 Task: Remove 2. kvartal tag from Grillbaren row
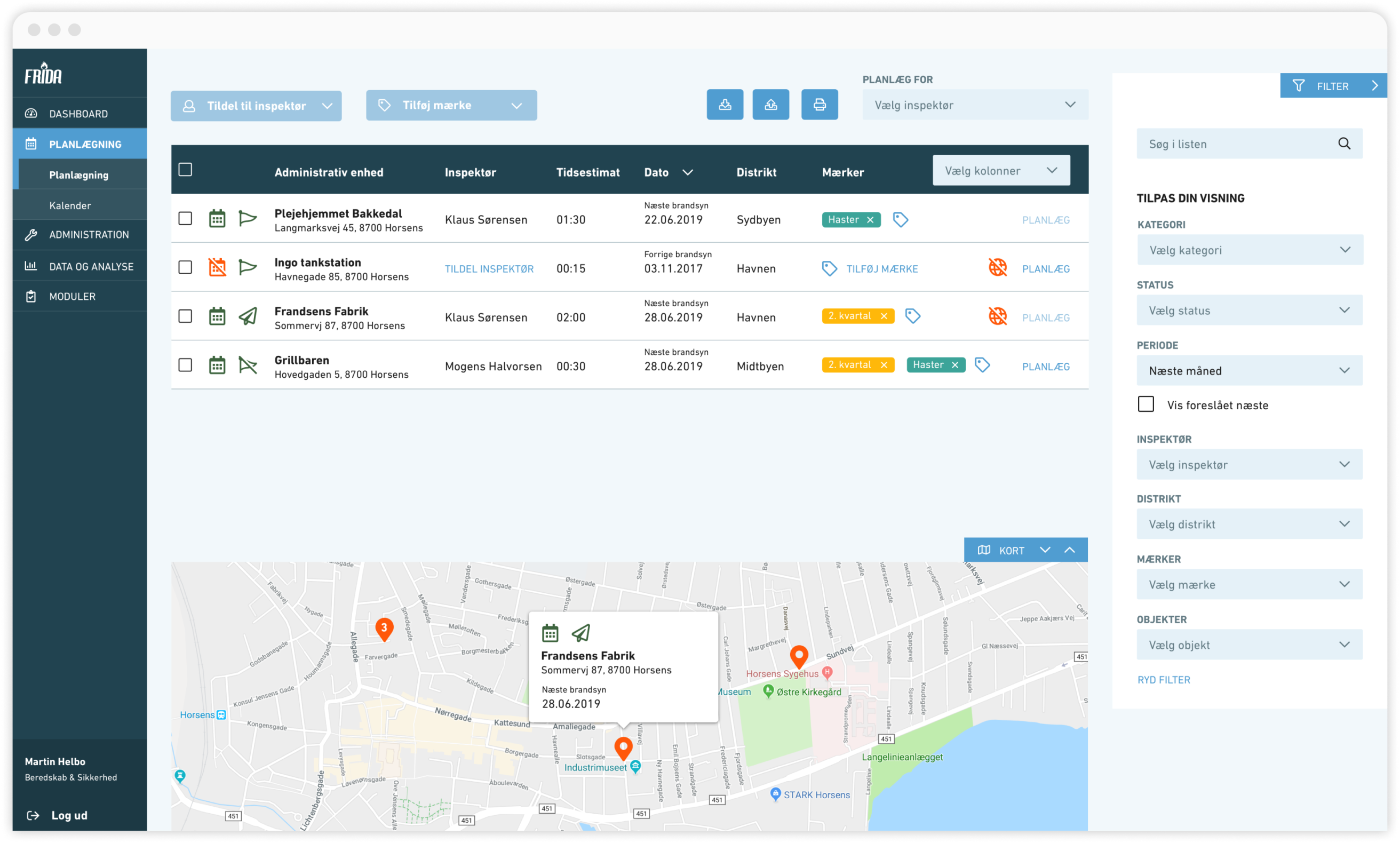[884, 365]
